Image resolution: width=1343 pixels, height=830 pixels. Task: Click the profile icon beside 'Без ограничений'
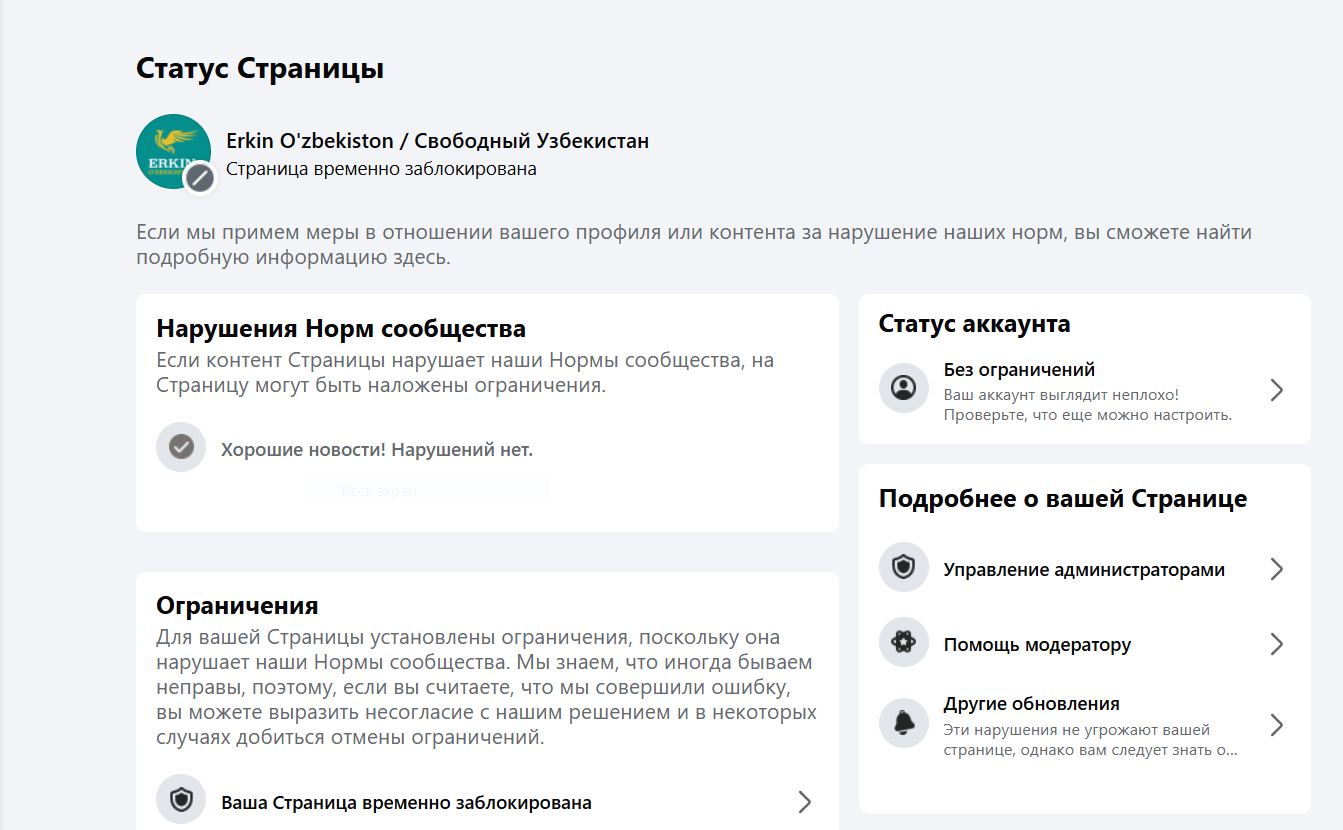point(904,388)
